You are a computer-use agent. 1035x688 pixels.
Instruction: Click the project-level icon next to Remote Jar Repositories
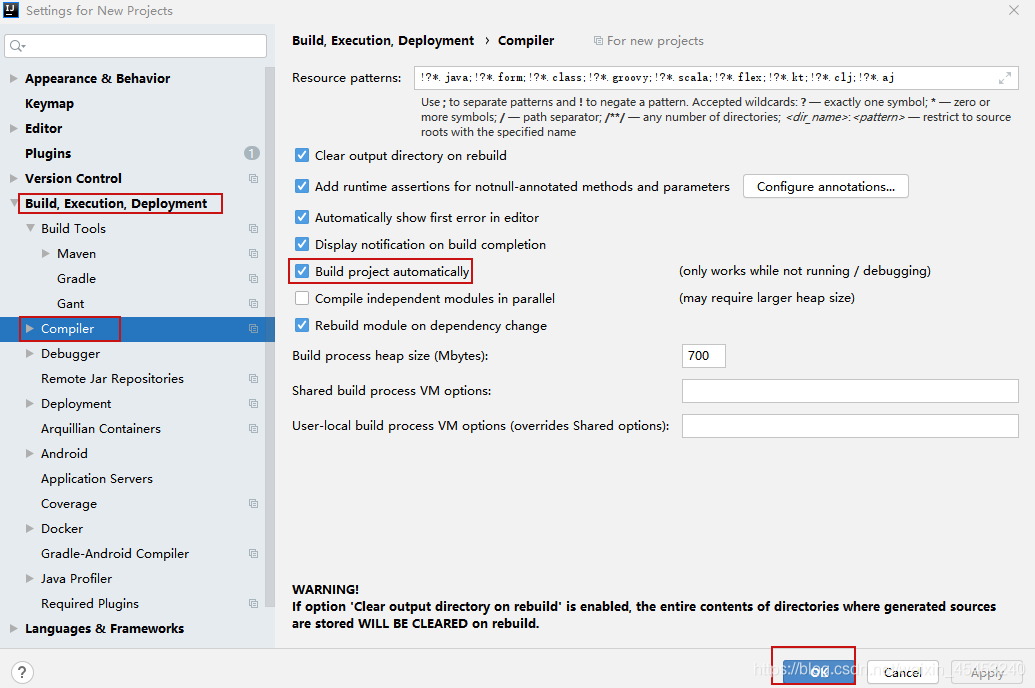coord(253,378)
